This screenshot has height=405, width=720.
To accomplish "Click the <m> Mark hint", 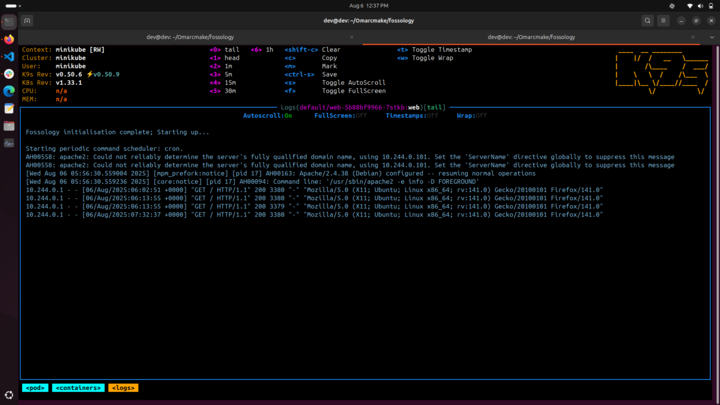I will click(x=310, y=66).
